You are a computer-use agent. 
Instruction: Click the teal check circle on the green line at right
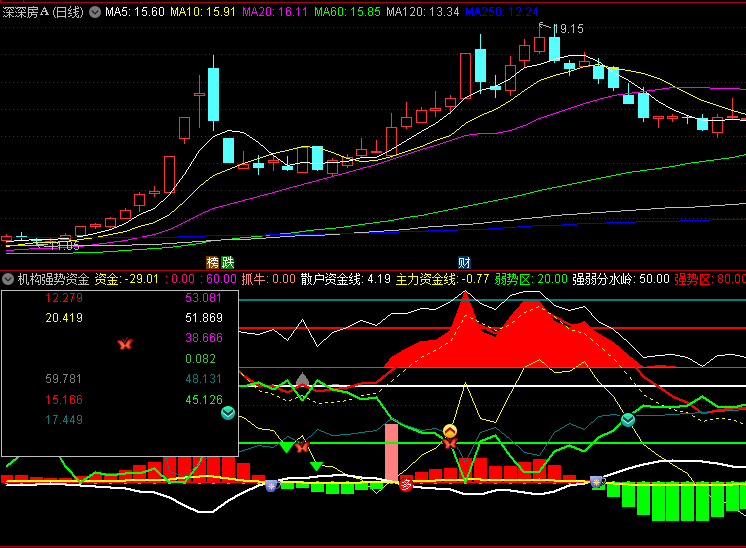point(628,420)
